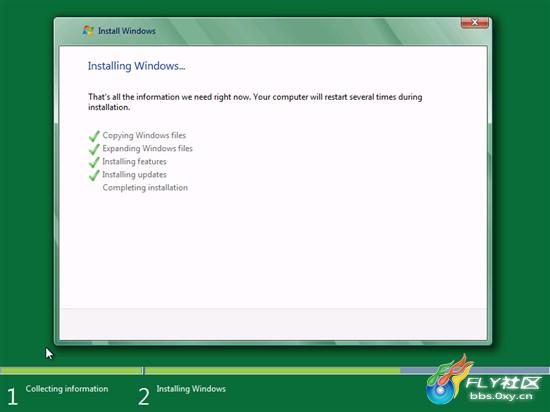Click the Install Windows title text
Image resolution: width=550 pixels, height=412 pixels.
tap(127, 31)
